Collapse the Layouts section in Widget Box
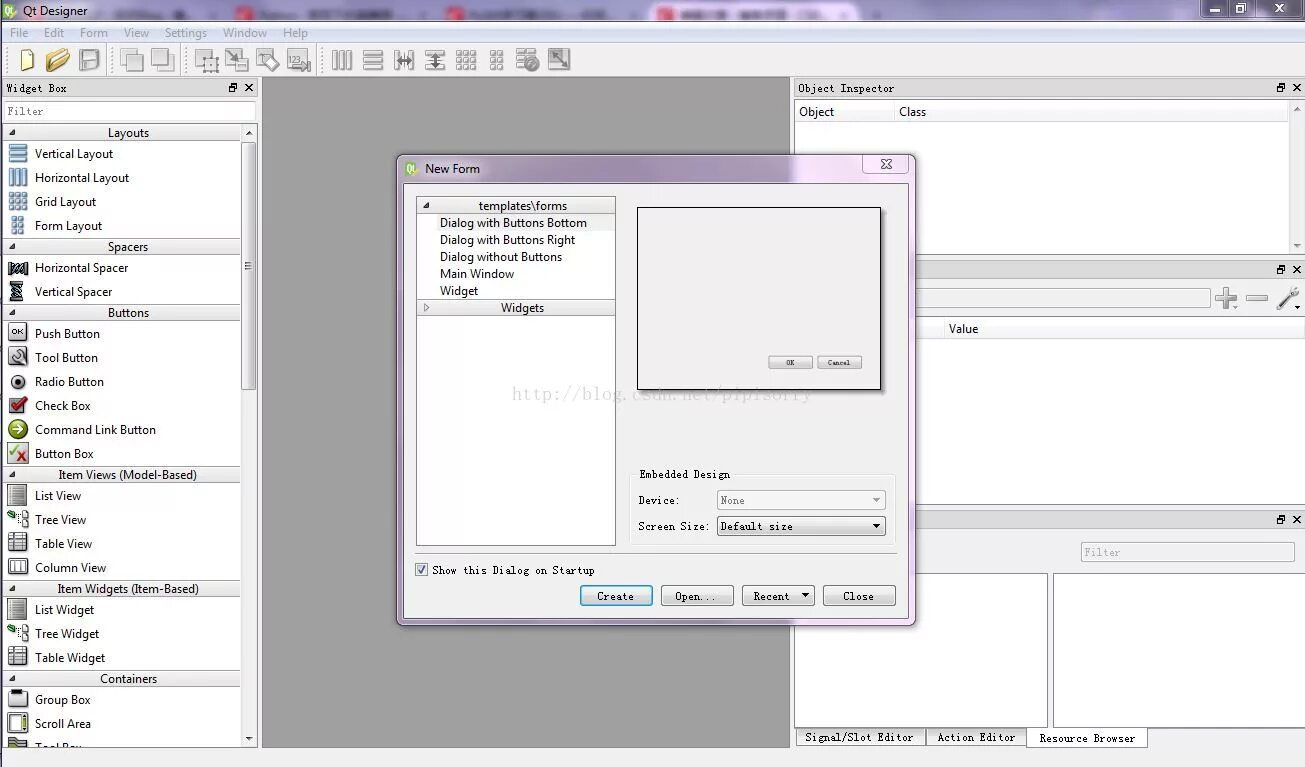The height and width of the screenshot is (767, 1305). 12,133
